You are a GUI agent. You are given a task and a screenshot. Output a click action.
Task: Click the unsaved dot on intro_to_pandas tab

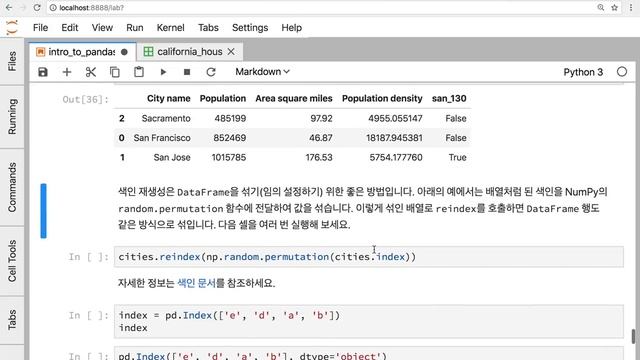124,52
